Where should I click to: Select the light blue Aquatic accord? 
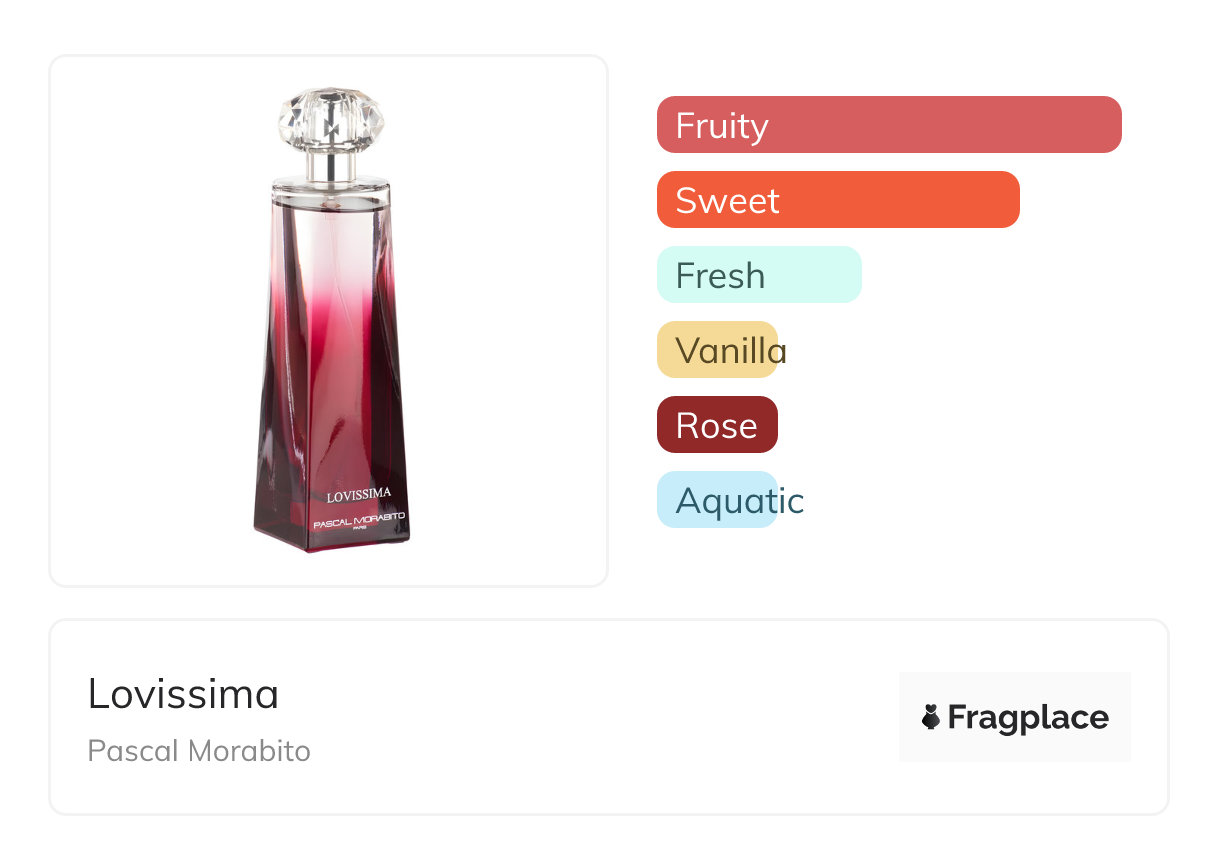[x=717, y=500]
